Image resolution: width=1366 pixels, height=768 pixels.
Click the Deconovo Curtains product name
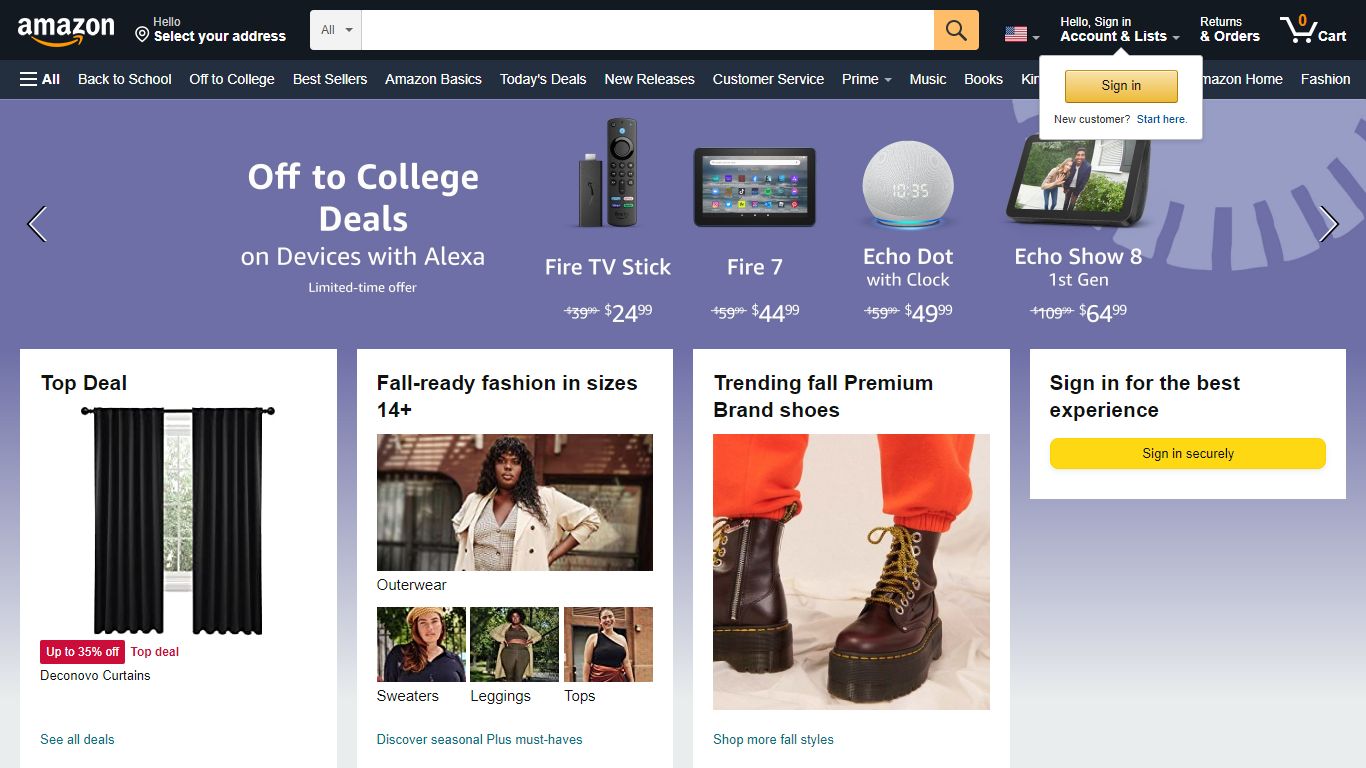tap(95, 676)
